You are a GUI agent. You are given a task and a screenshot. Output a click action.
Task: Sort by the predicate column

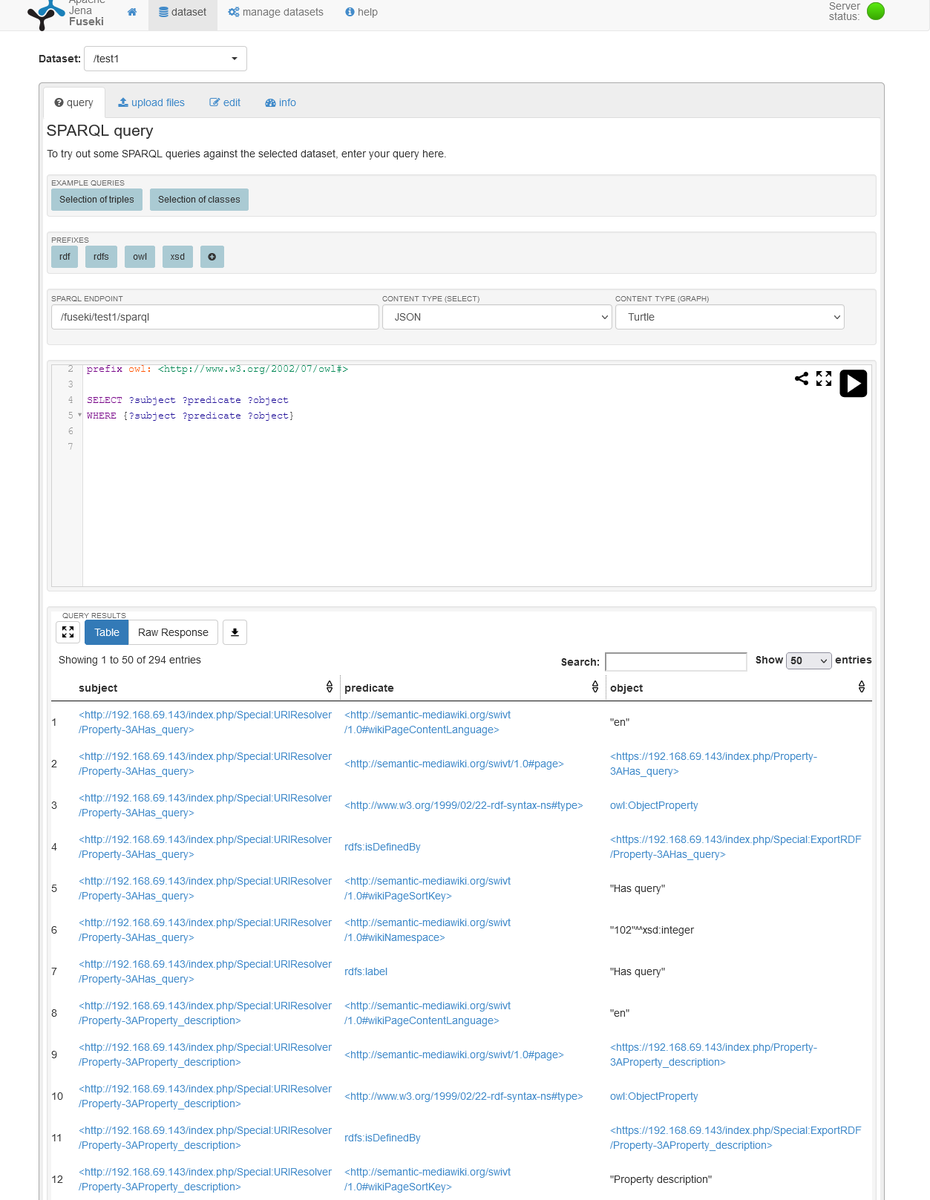[472, 688]
